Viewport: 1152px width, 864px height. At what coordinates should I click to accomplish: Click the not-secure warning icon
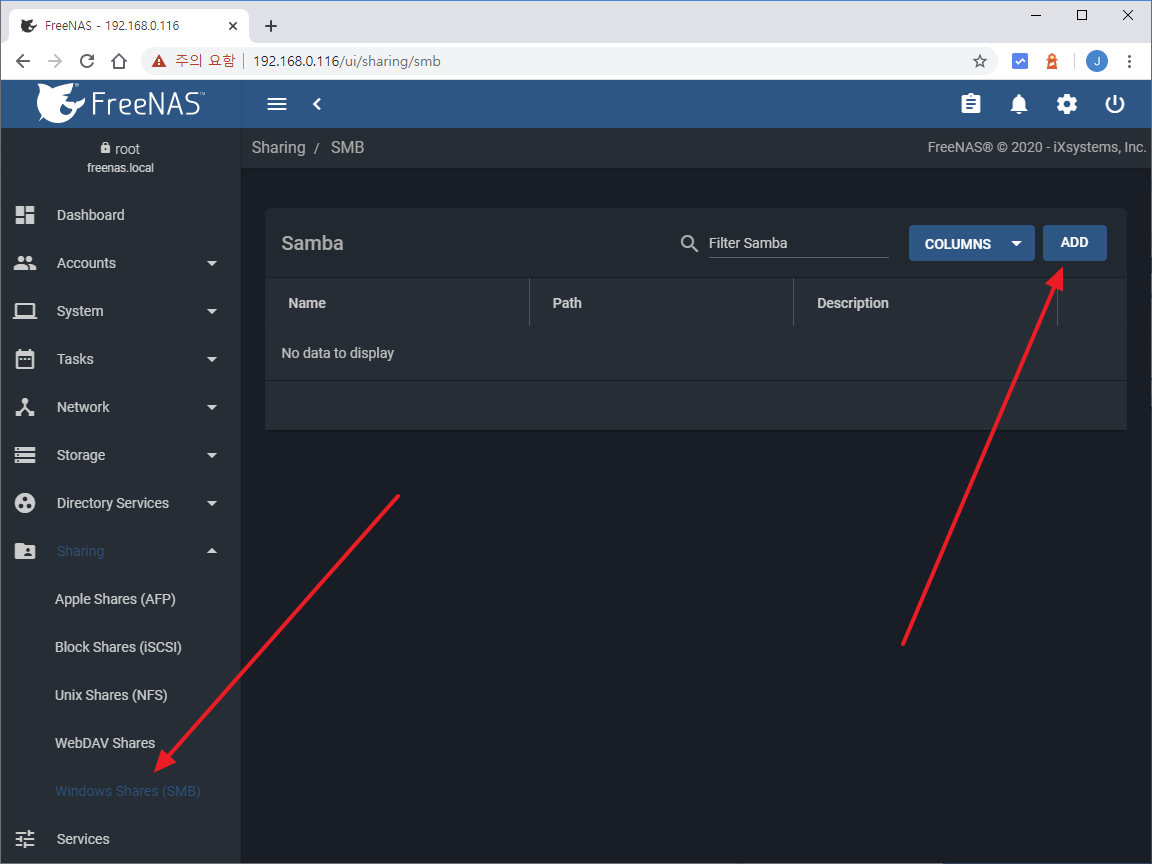(x=159, y=61)
